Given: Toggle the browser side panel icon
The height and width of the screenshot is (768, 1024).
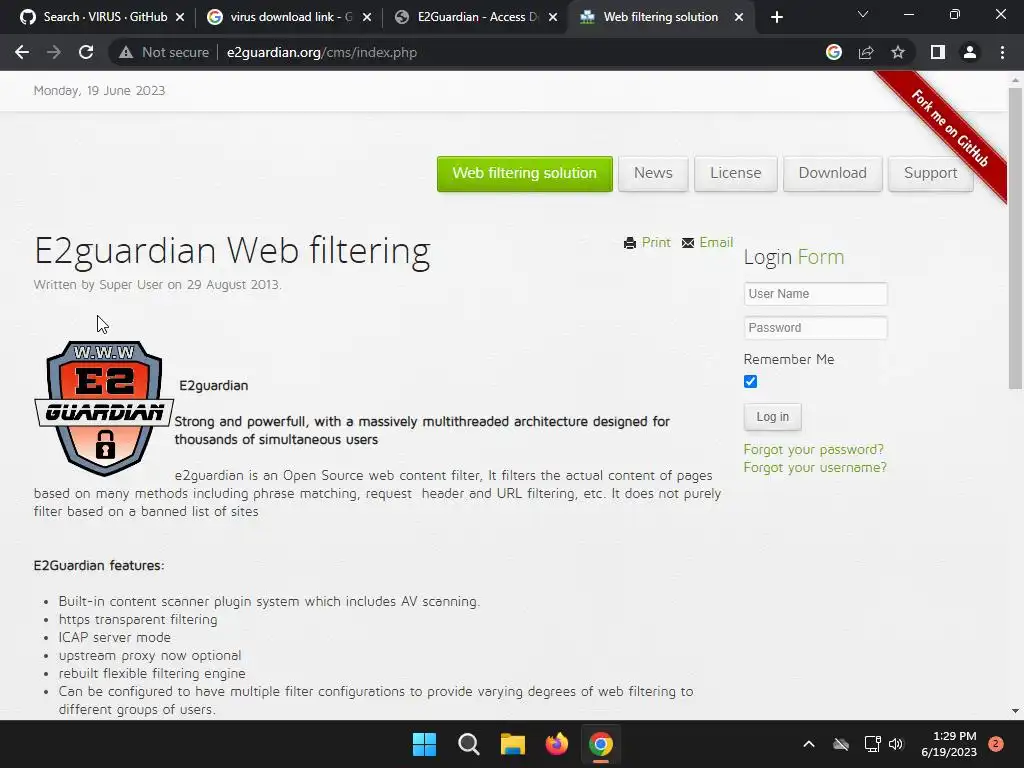Looking at the screenshot, I should (x=938, y=52).
